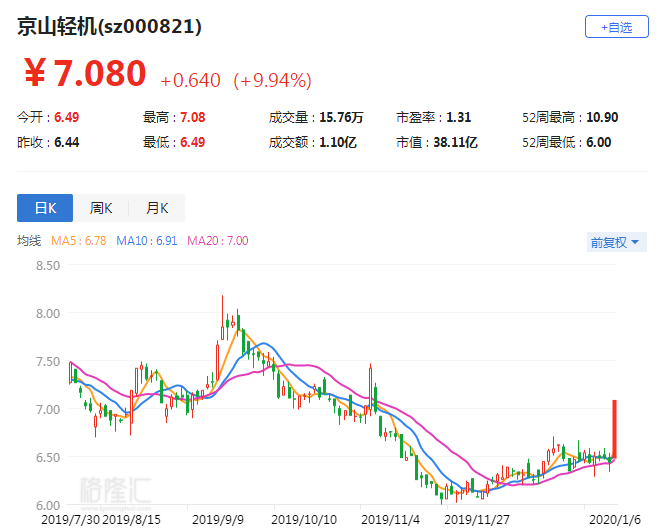
Task: Click the 2019/11/4 date axis label
Action: pos(390,520)
